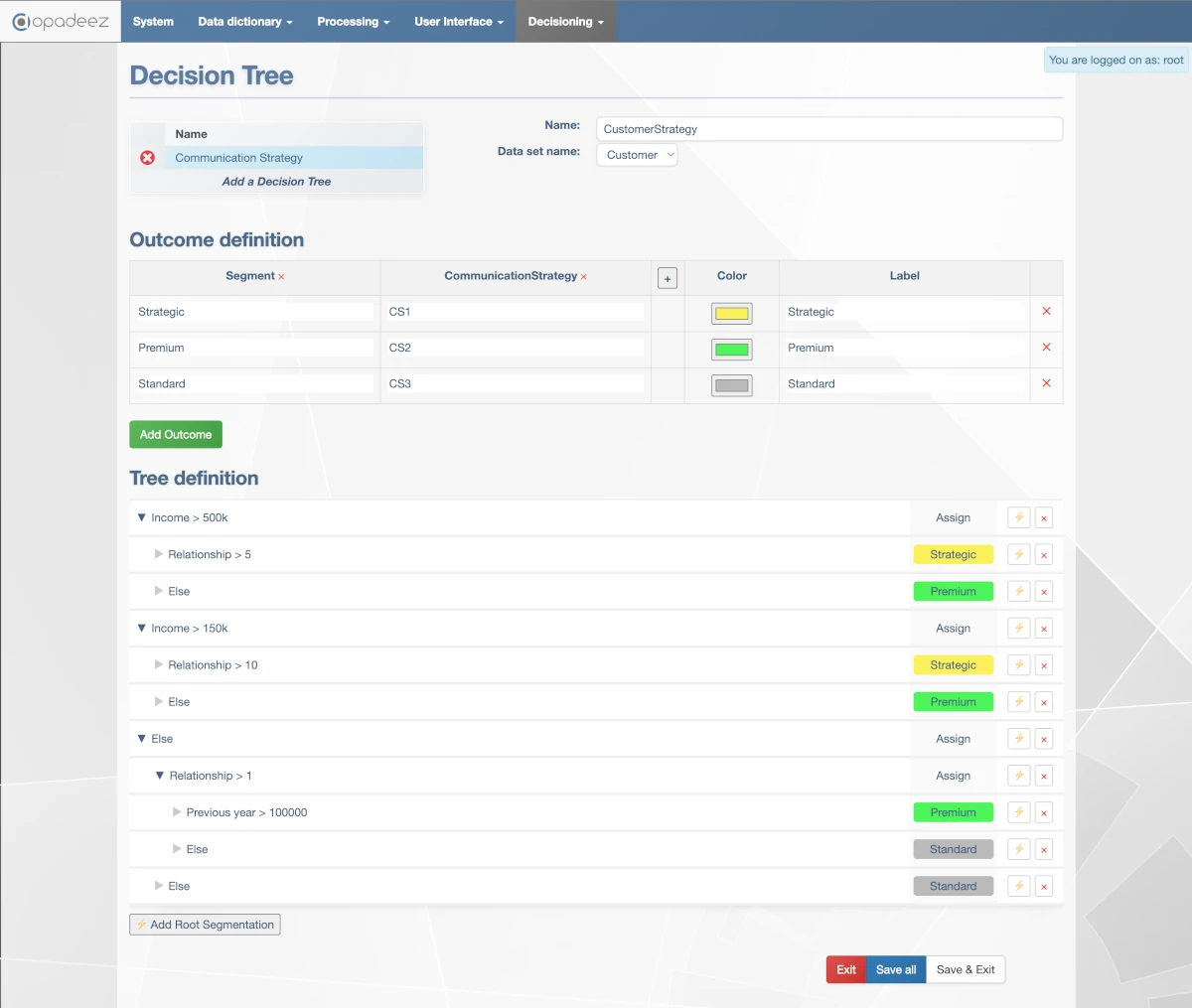Viewport: 1192px width, 1008px height.
Task: Click the yellow color swatch for Strategic
Action: pyautogui.click(x=731, y=313)
